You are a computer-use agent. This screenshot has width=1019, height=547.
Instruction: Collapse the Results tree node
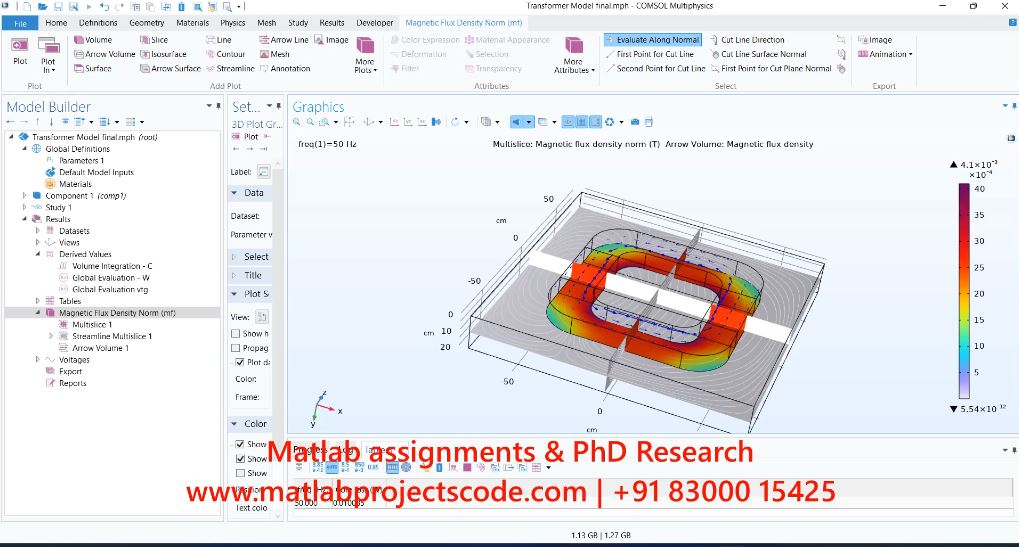tap(25, 219)
